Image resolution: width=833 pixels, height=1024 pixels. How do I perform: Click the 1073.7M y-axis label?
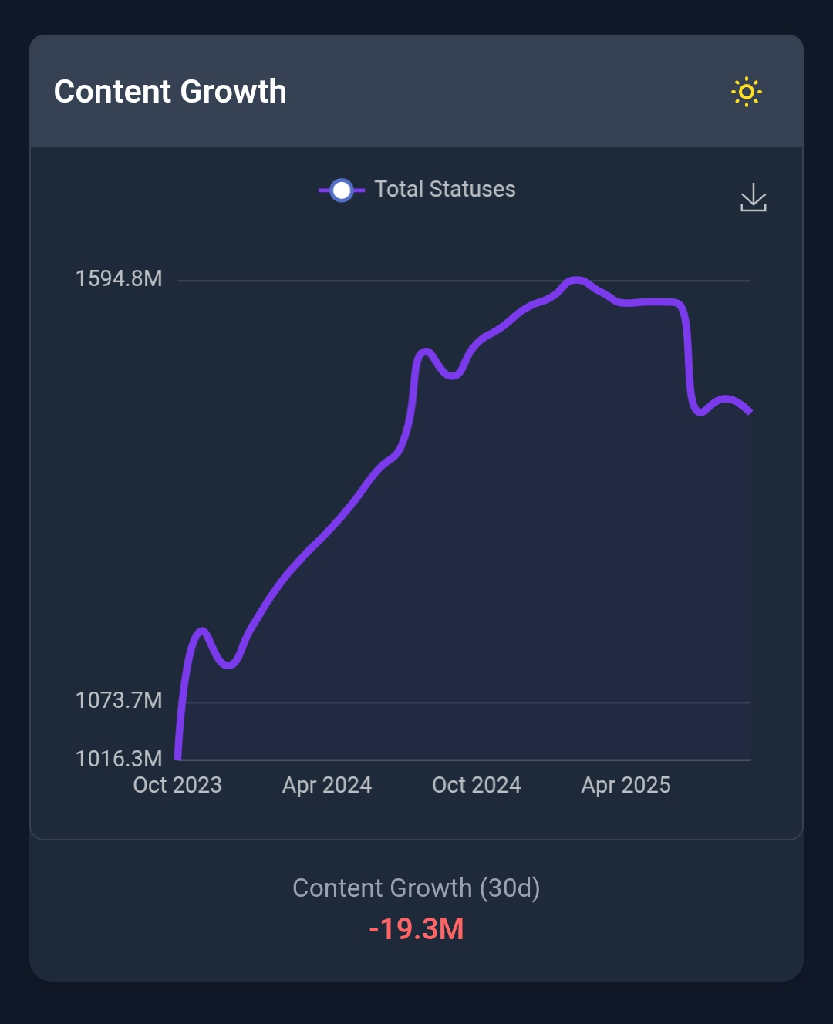tap(118, 701)
